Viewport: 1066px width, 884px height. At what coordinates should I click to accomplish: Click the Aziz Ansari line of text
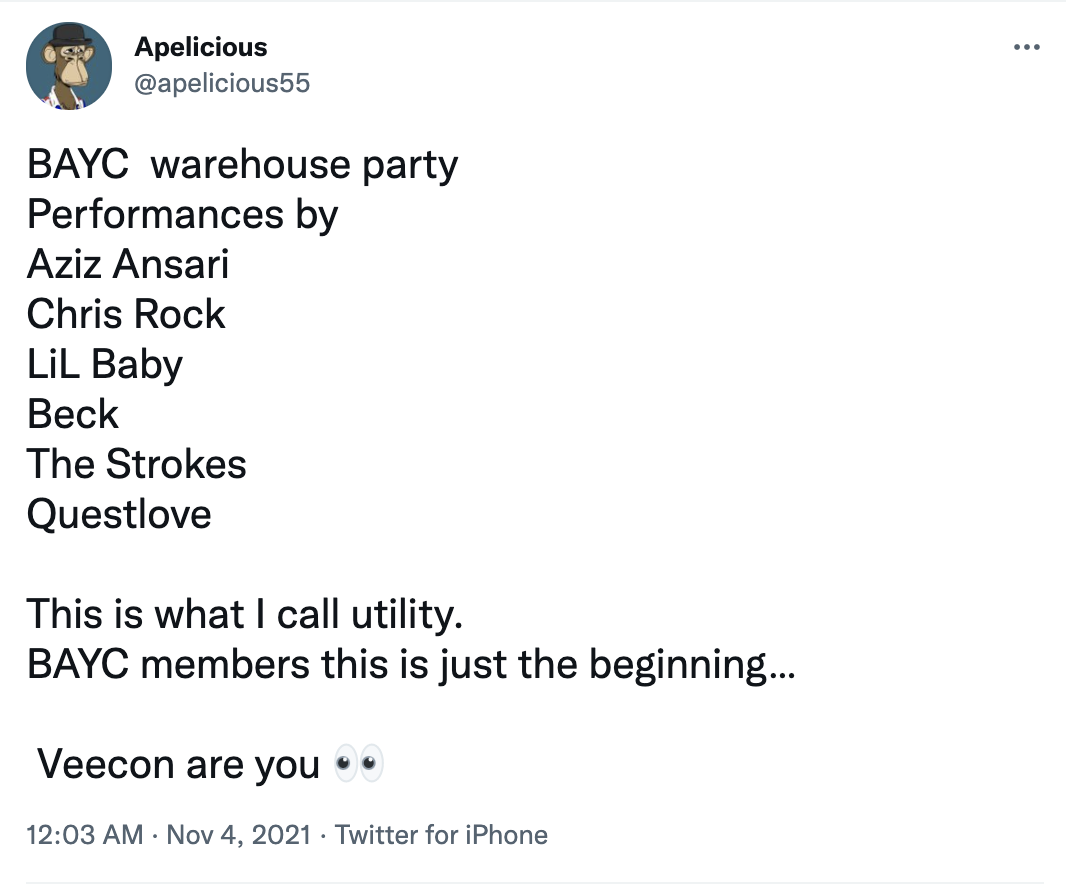click(x=128, y=264)
